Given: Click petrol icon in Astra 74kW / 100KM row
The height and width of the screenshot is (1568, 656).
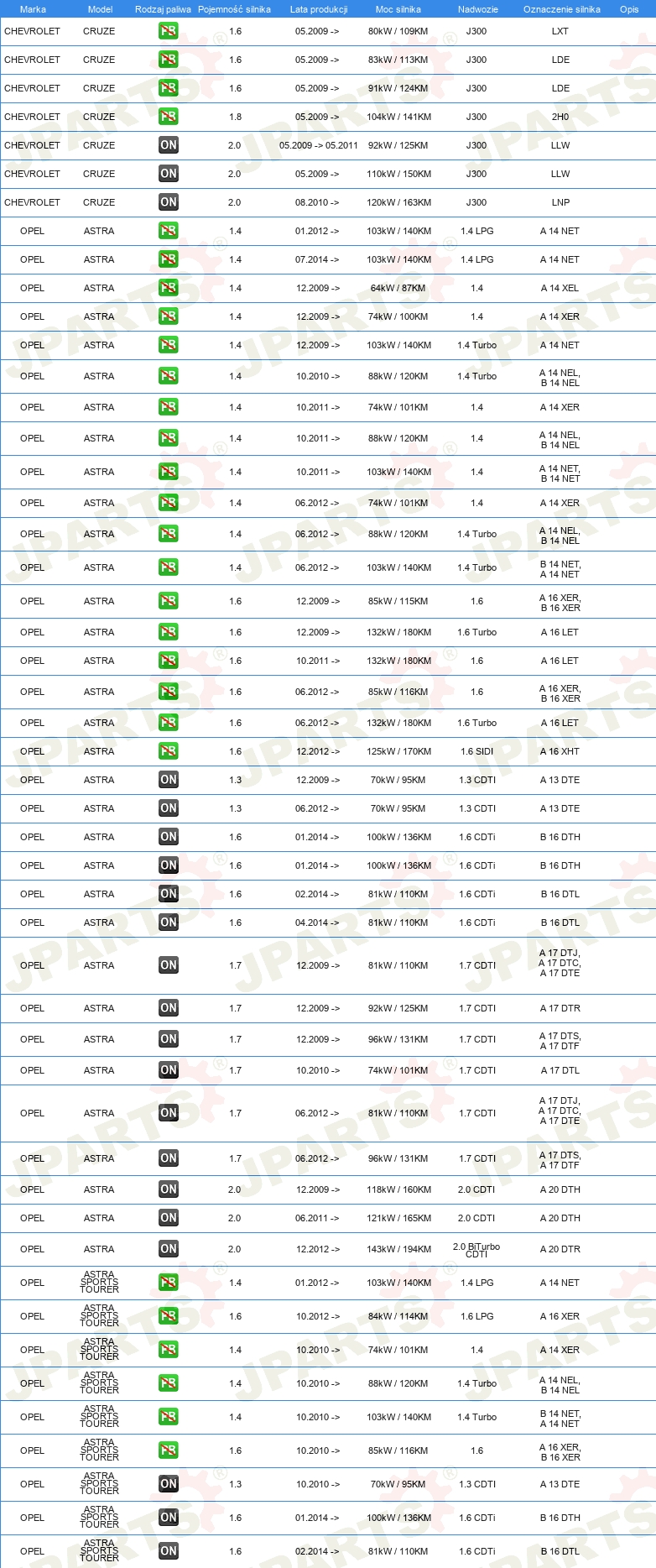Looking at the screenshot, I should click(169, 316).
